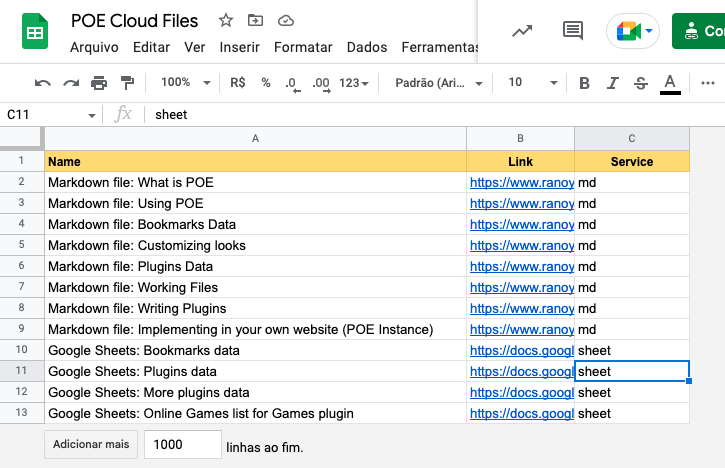Start a Google Meet call
The height and width of the screenshot is (468, 725).
coord(633,31)
